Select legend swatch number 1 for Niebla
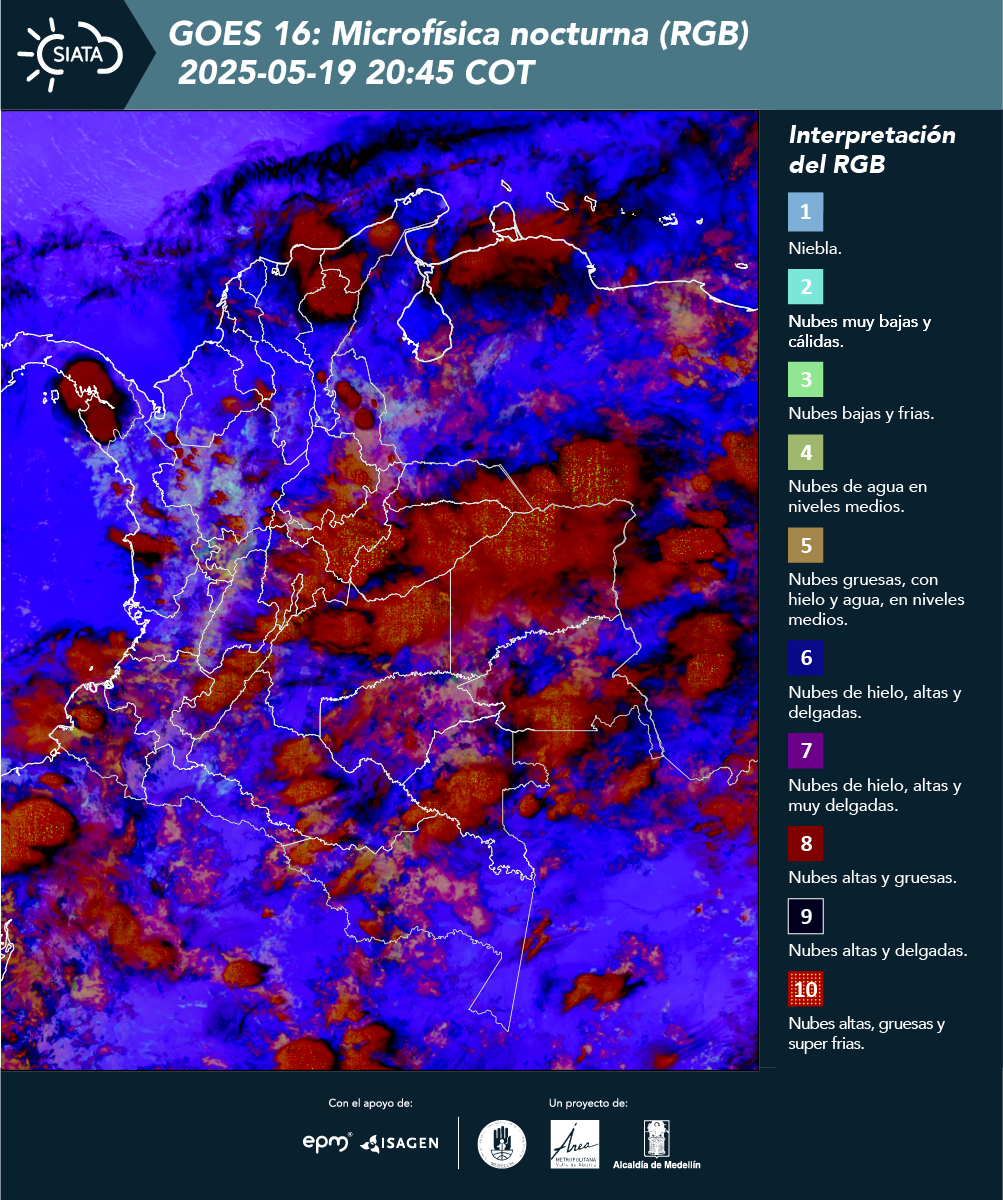Viewport: 1003px width, 1200px height. (x=805, y=212)
